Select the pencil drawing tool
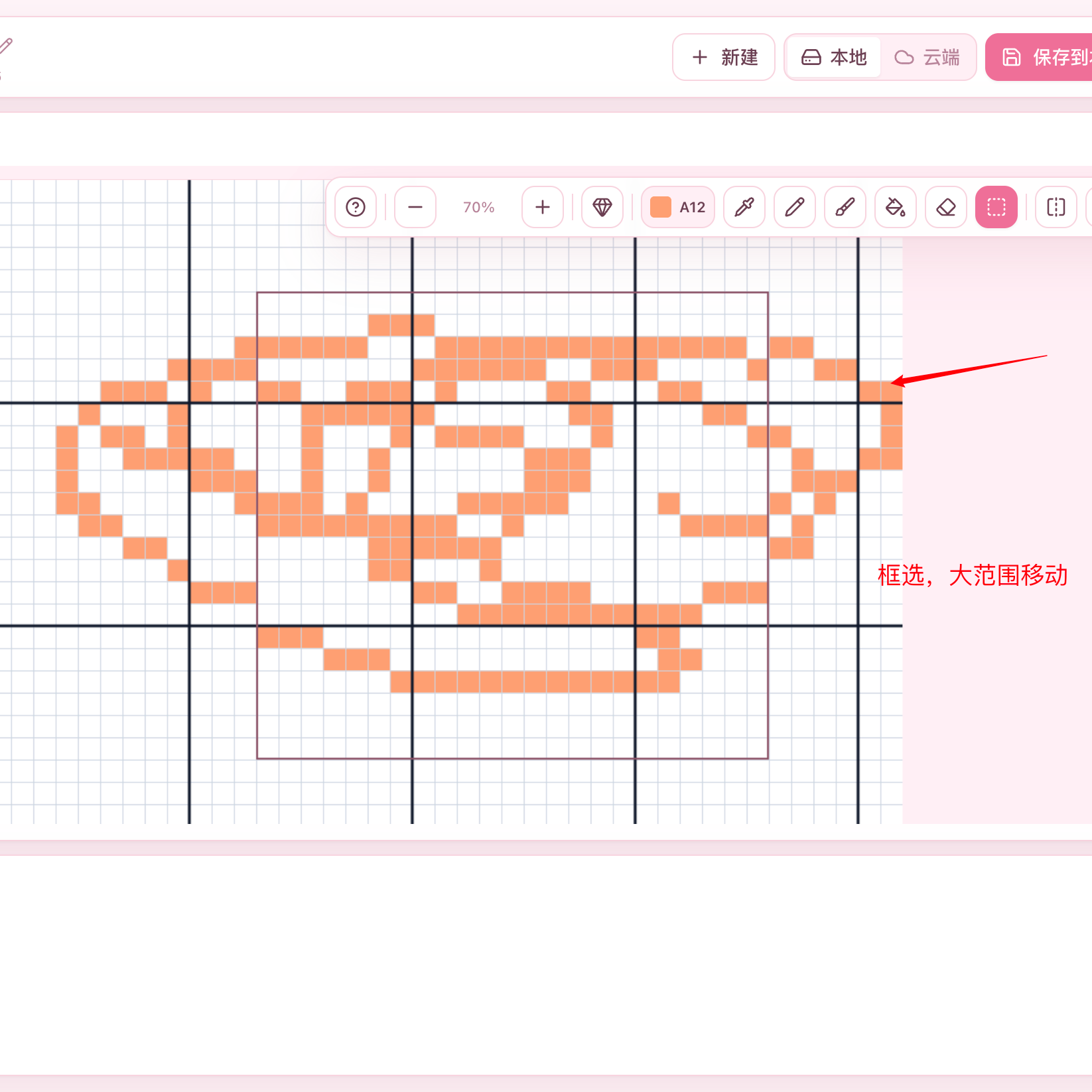 pos(795,207)
